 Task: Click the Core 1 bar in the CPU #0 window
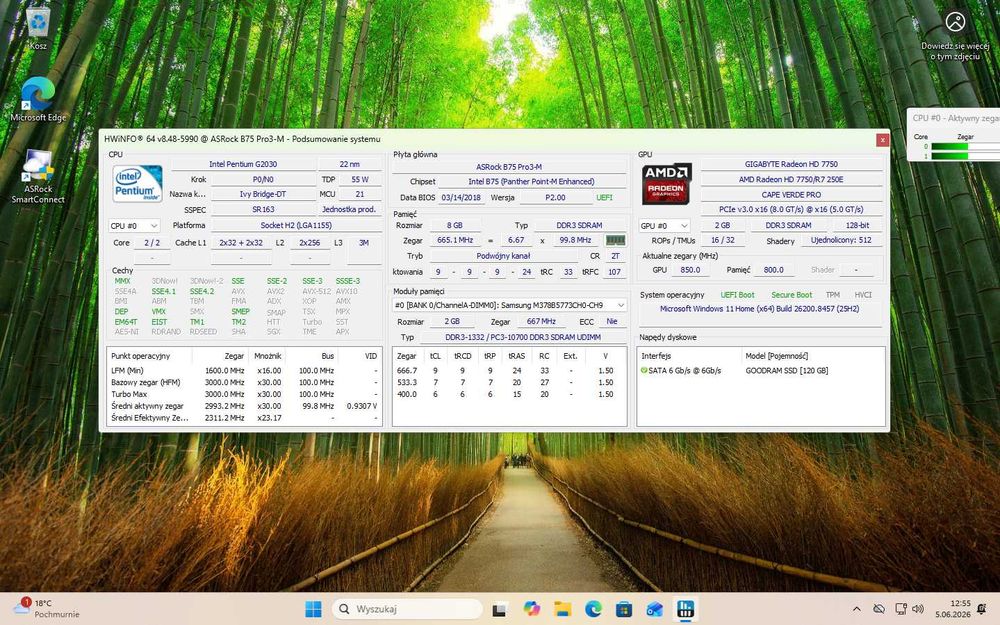click(966, 156)
